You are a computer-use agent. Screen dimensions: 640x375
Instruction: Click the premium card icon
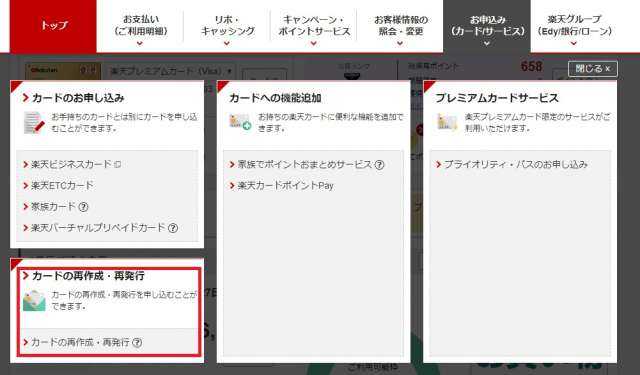(x=447, y=122)
